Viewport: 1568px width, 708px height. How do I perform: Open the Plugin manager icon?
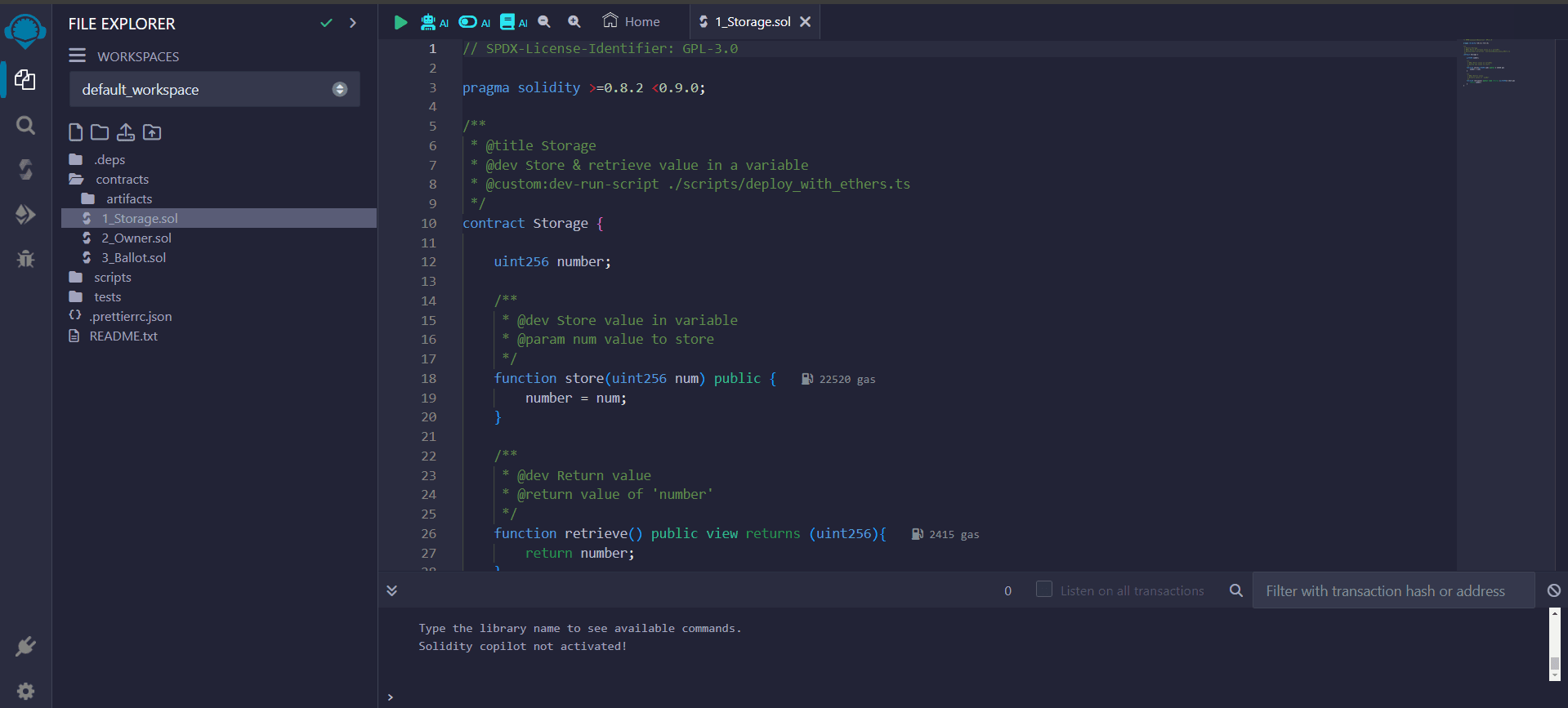(25, 647)
